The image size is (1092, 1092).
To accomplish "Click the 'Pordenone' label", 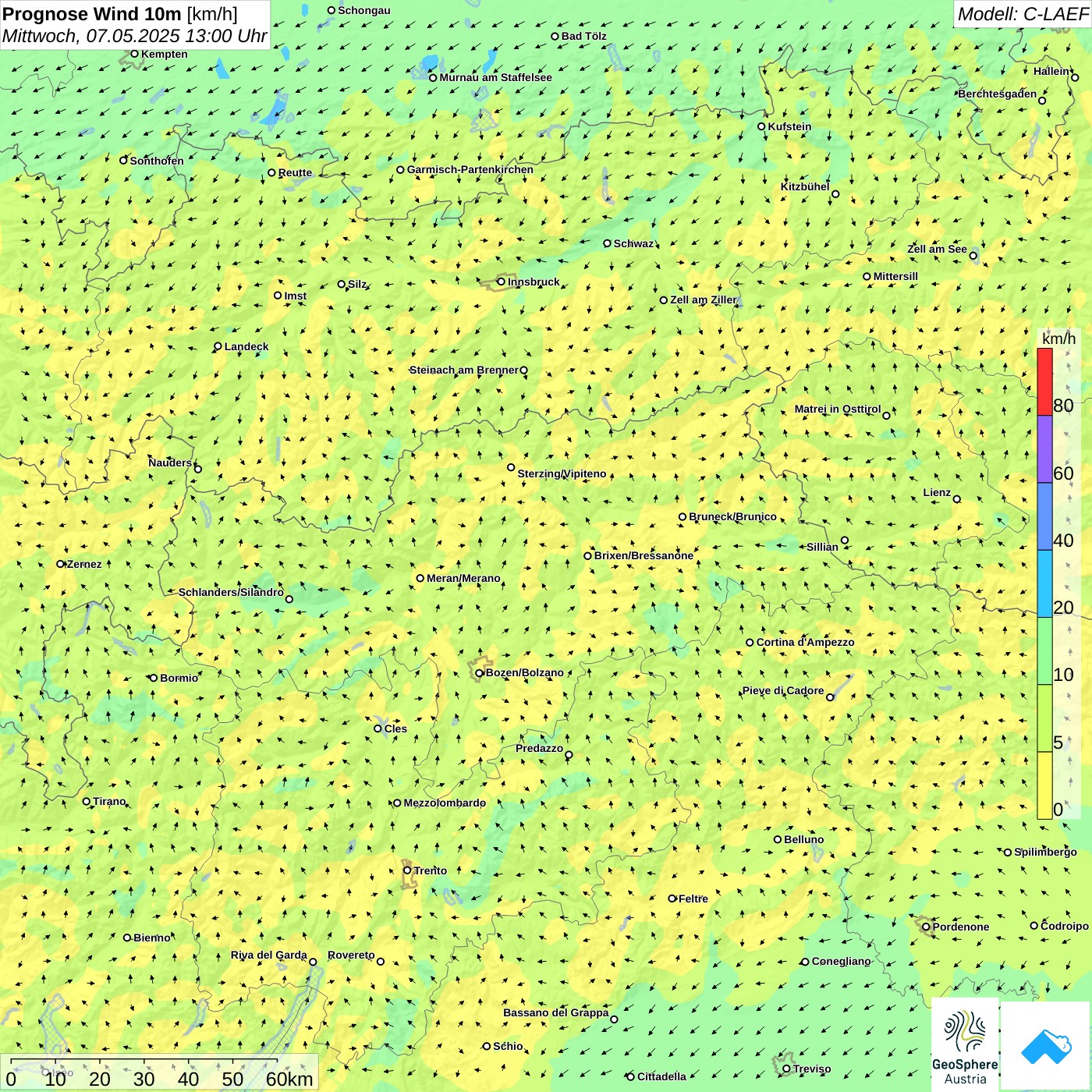I will coord(961,927).
